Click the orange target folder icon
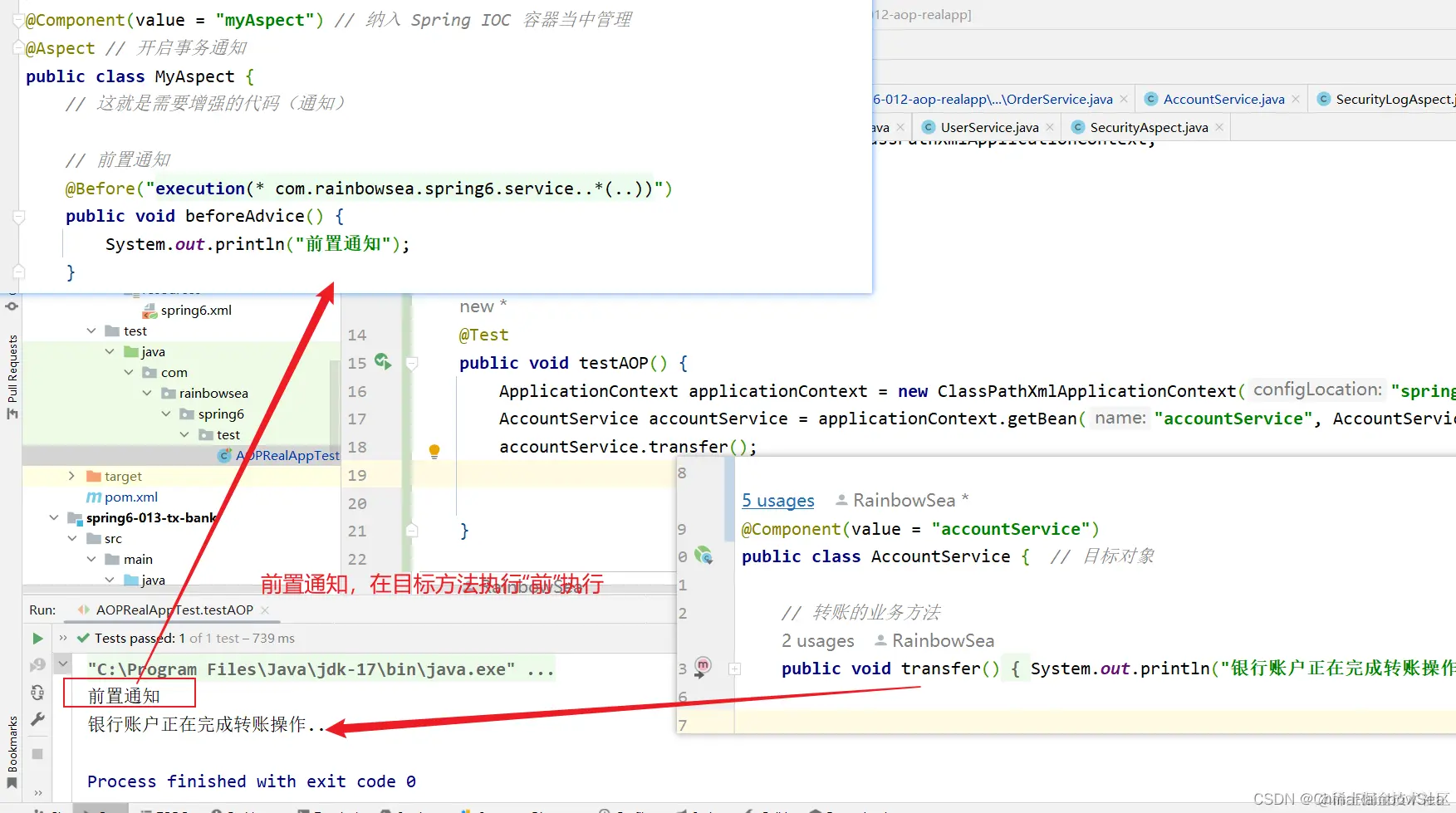This screenshot has width=1456, height=813. coord(94,477)
